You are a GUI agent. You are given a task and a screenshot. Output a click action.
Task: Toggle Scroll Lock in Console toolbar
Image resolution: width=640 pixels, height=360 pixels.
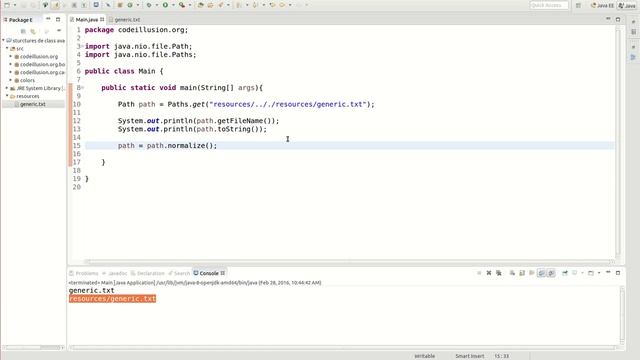coord(522,273)
